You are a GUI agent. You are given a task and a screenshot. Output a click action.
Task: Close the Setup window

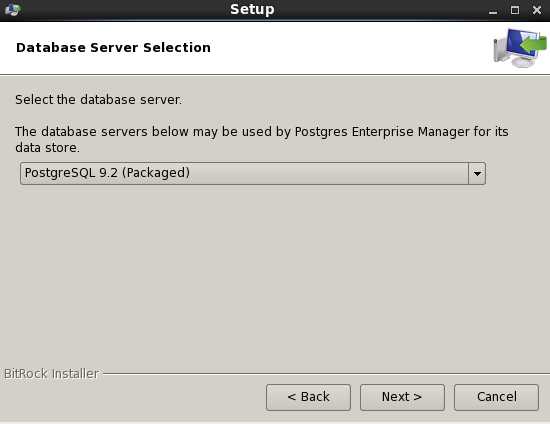[x=537, y=10]
